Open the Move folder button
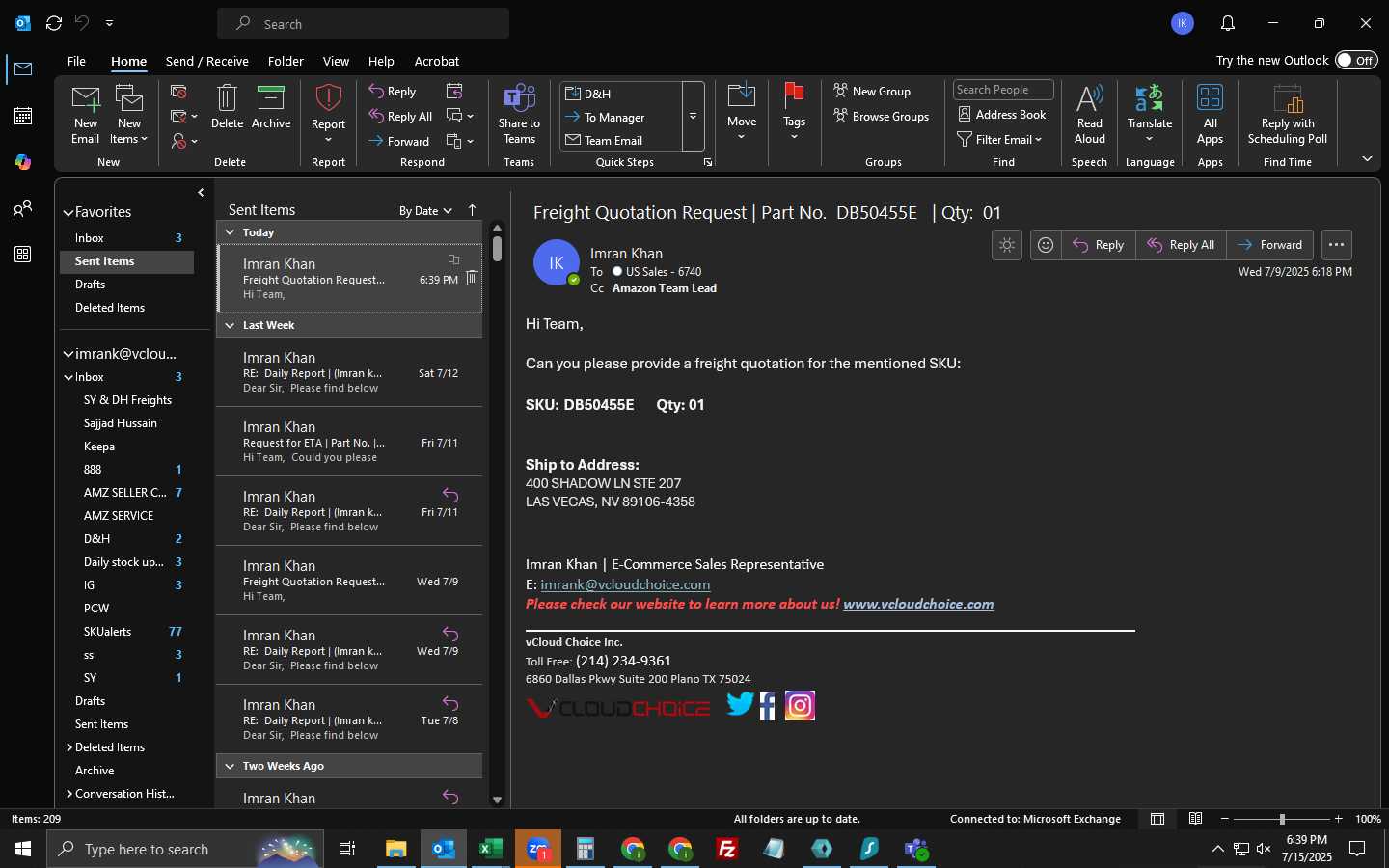The width and height of the screenshot is (1389, 868). 742,112
